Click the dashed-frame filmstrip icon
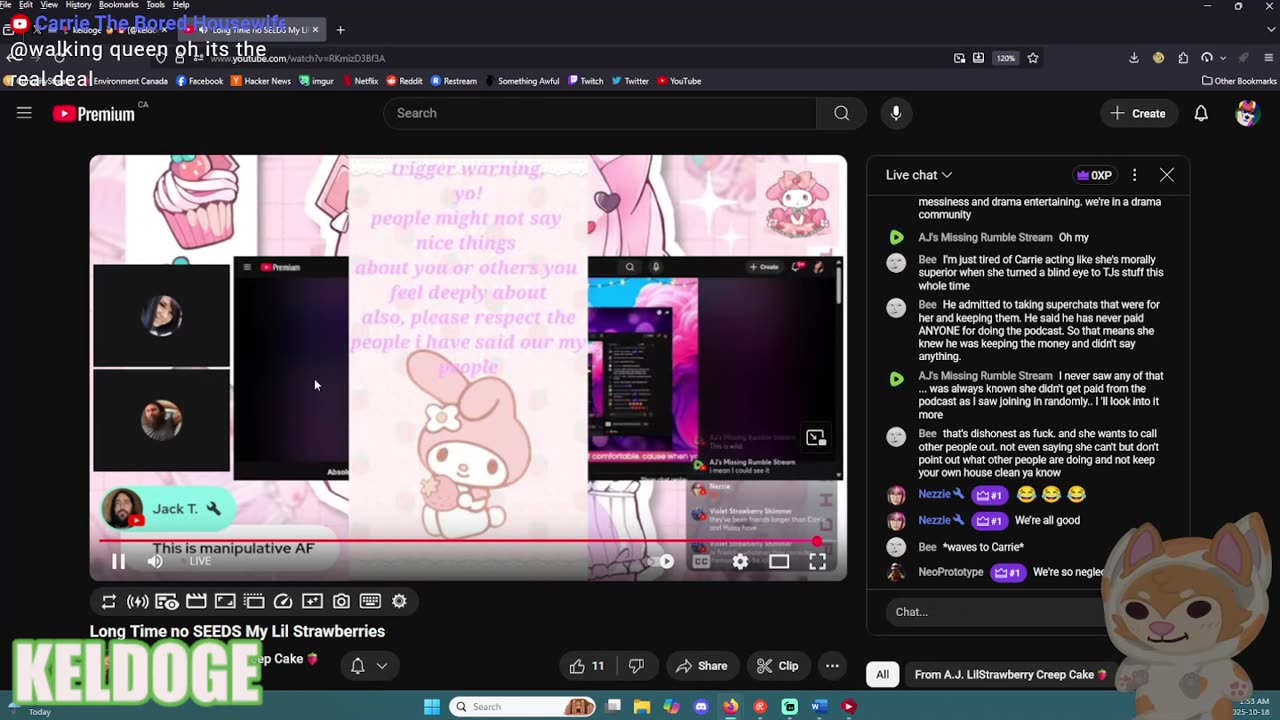The height and width of the screenshot is (720, 1280). [254, 601]
